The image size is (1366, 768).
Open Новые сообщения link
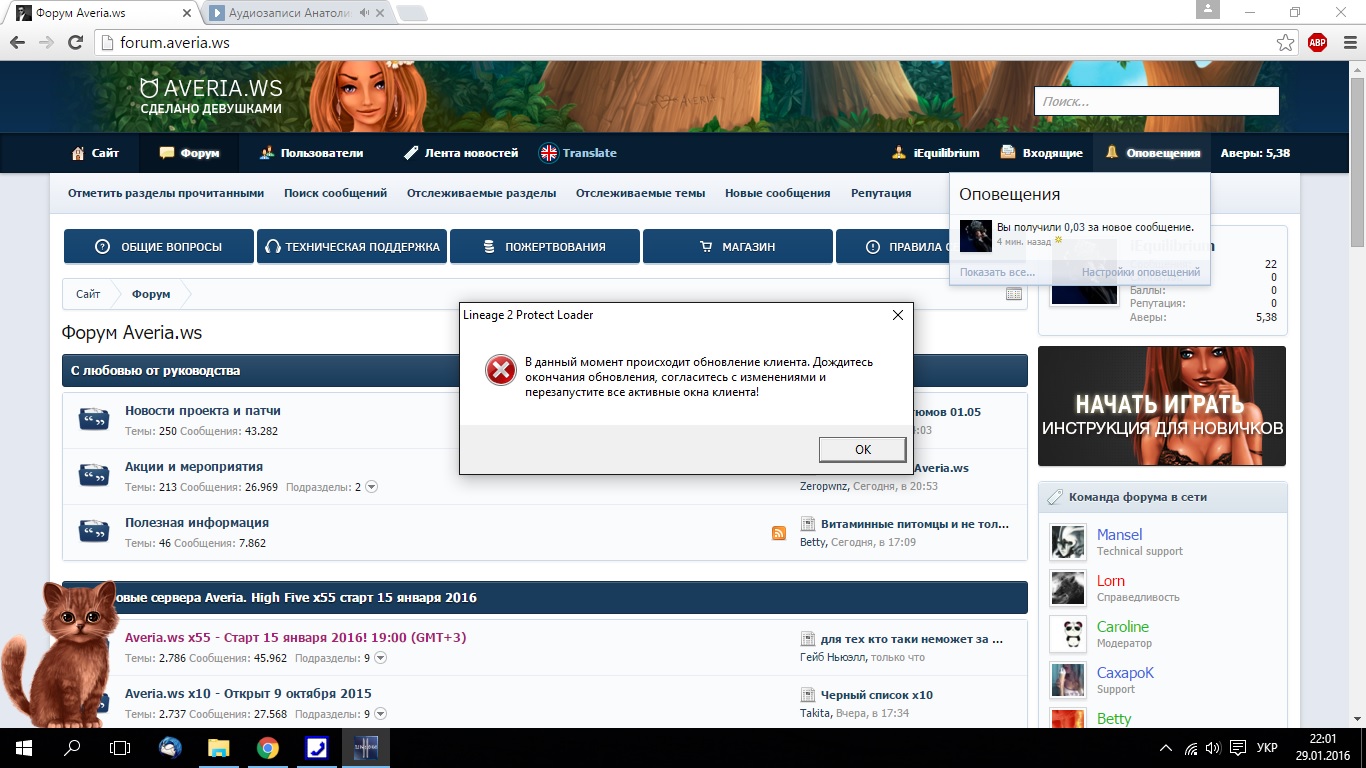(x=777, y=193)
